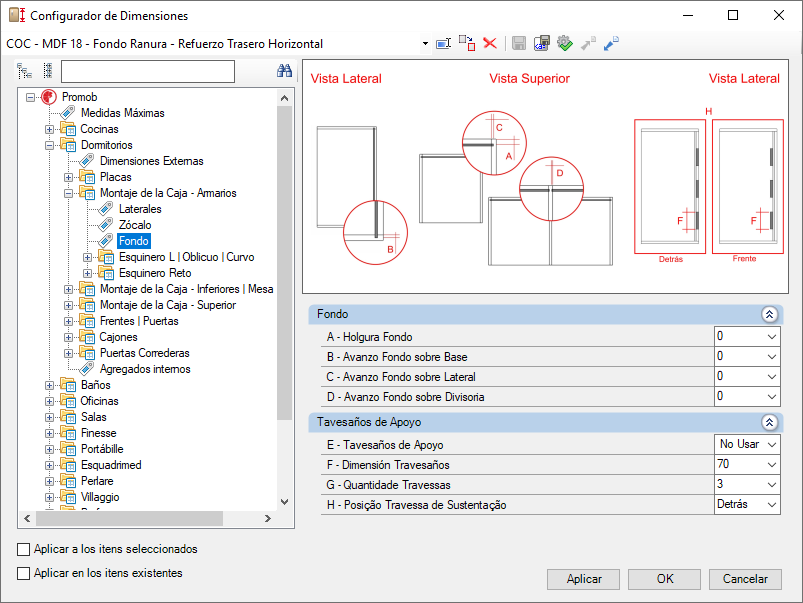
Task: Open the G - Quantidade Travessas dropdown
Action: (x=772, y=484)
